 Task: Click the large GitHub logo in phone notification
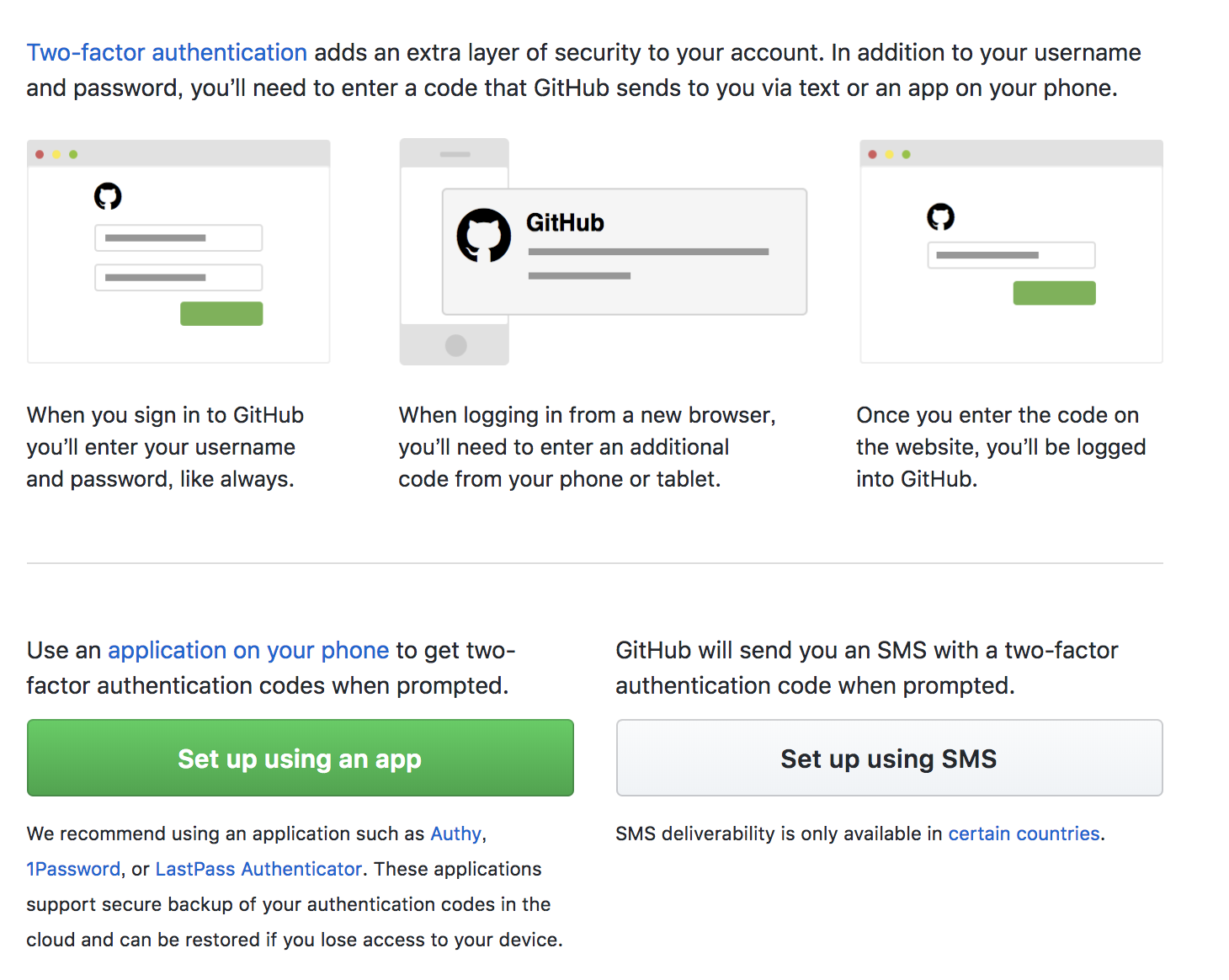484,235
